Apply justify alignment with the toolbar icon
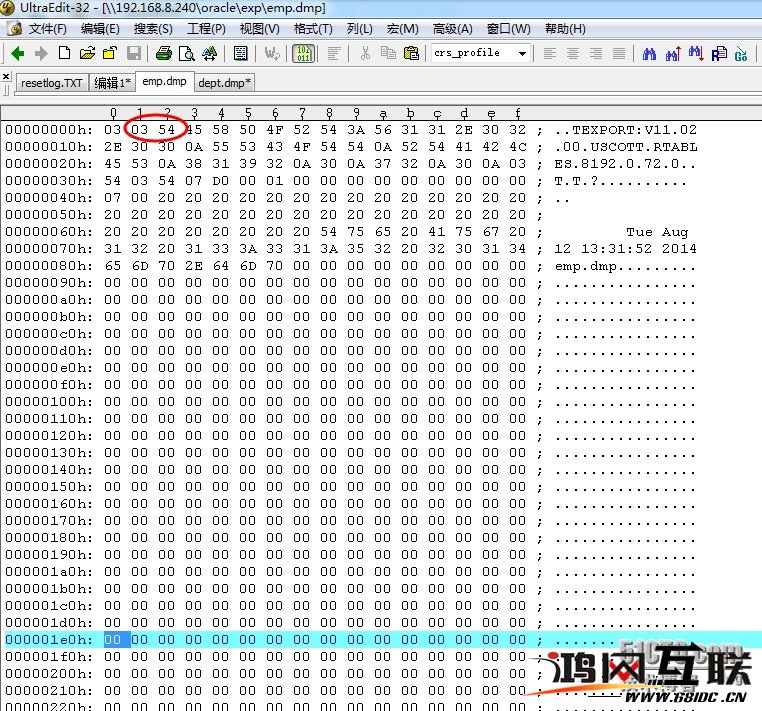762x711 pixels. click(619, 53)
